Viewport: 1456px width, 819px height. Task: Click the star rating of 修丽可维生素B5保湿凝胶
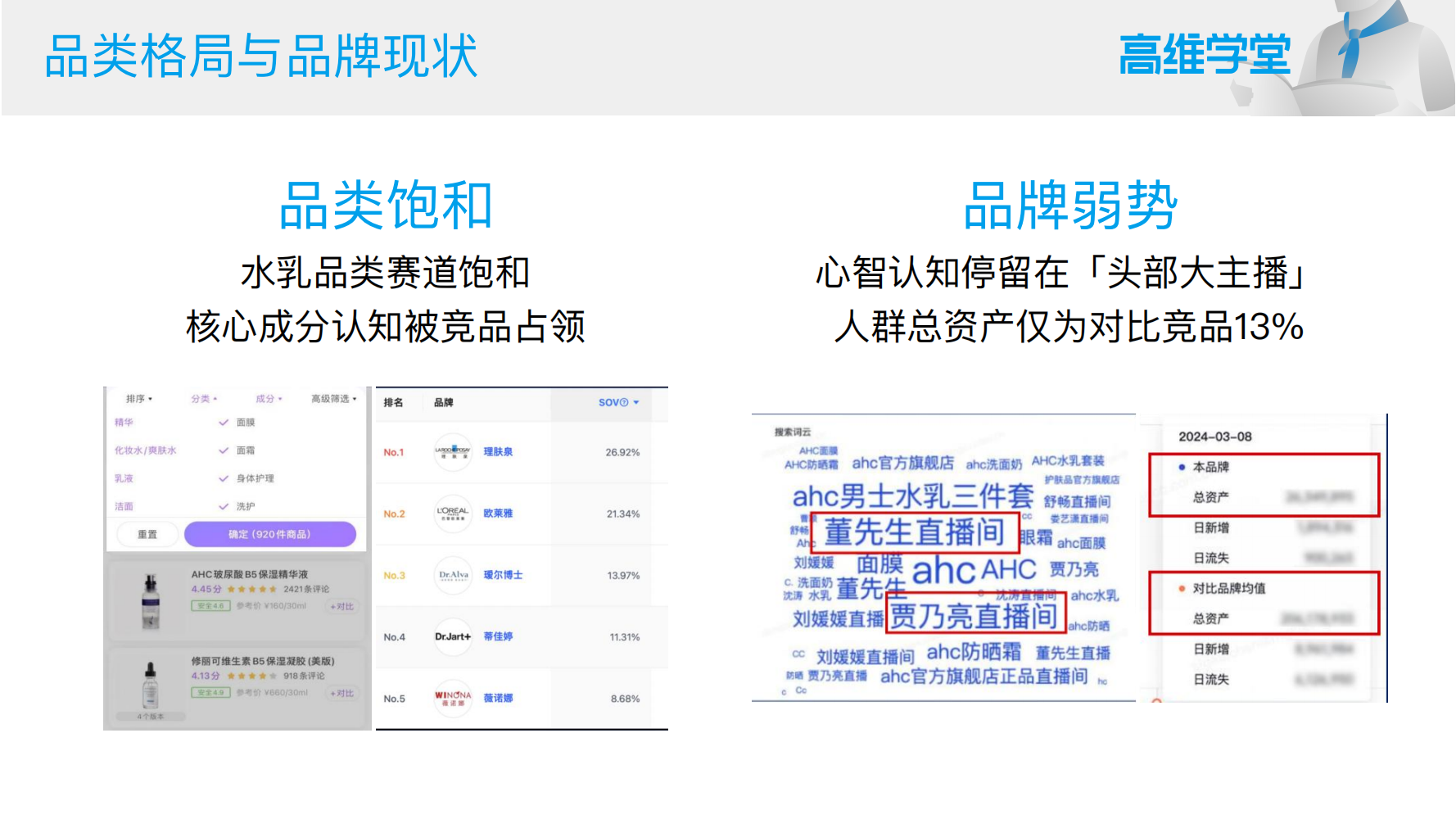click(252, 676)
